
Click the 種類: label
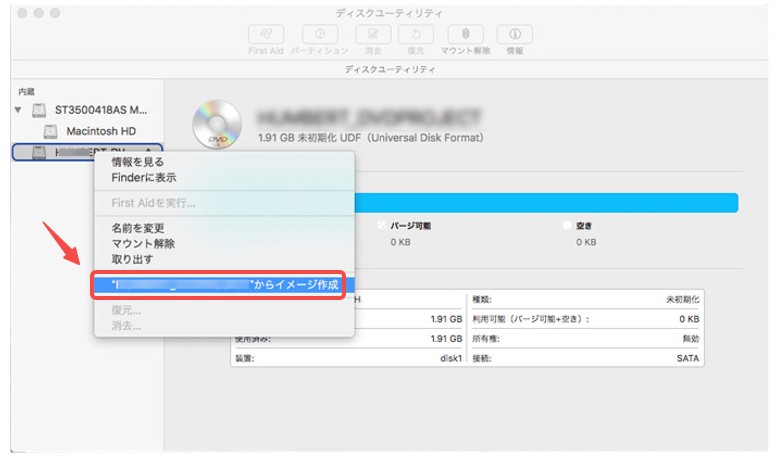click(x=482, y=299)
